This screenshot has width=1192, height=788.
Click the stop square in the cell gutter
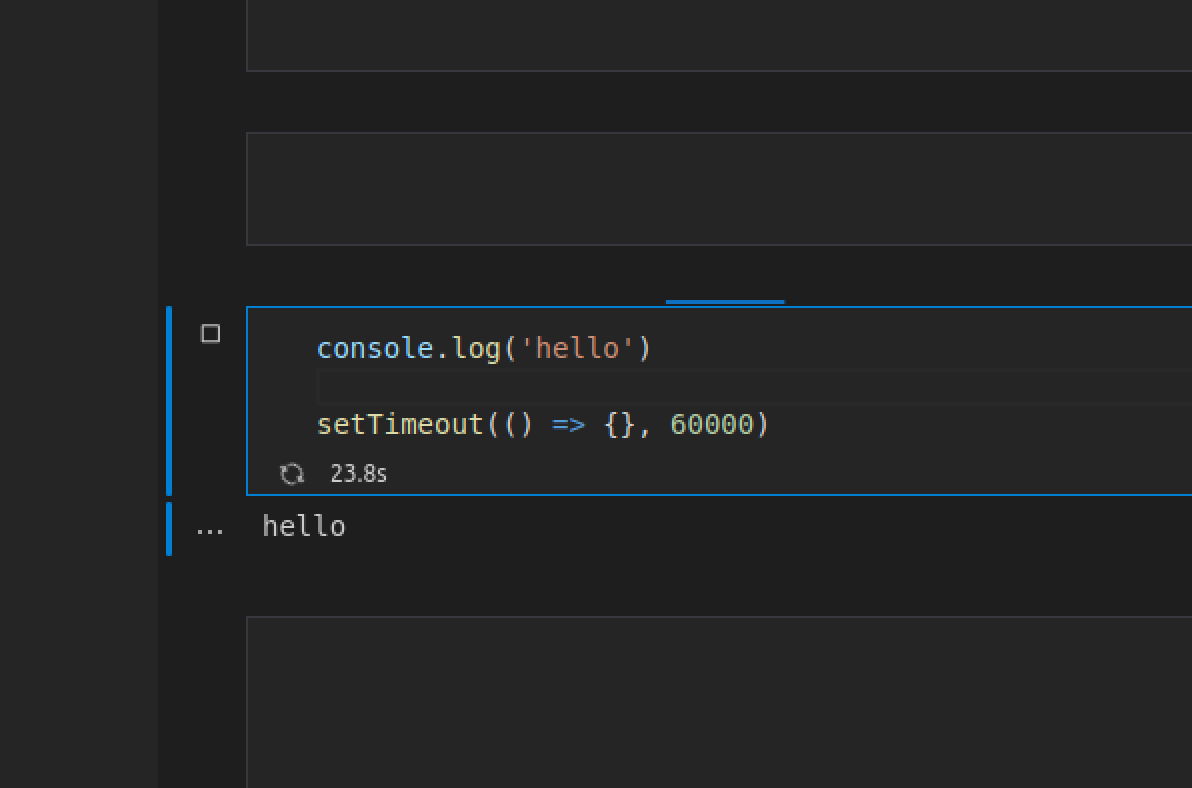pyautogui.click(x=211, y=335)
